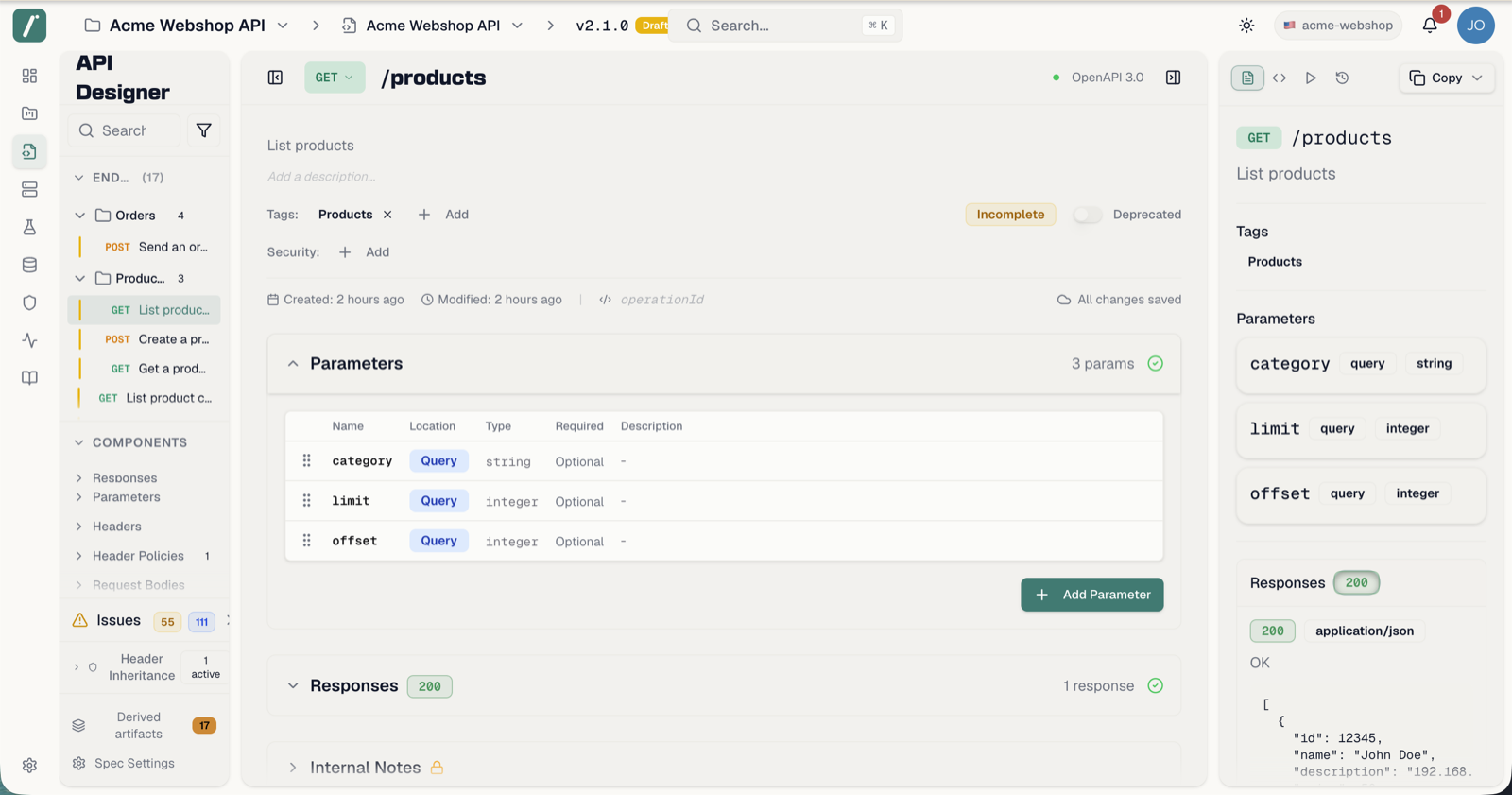Screen dimensions: 1512x795
Task: Collapse the Endpoints section in the sidebar
Action: pyautogui.click(x=79, y=178)
